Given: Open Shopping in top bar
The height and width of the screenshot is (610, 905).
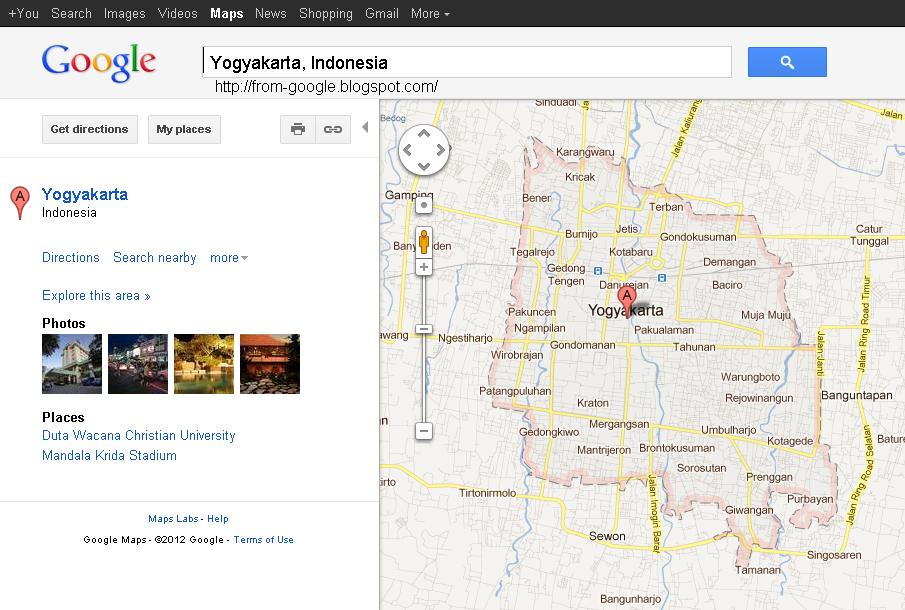Looking at the screenshot, I should pyautogui.click(x=326, y=13).
